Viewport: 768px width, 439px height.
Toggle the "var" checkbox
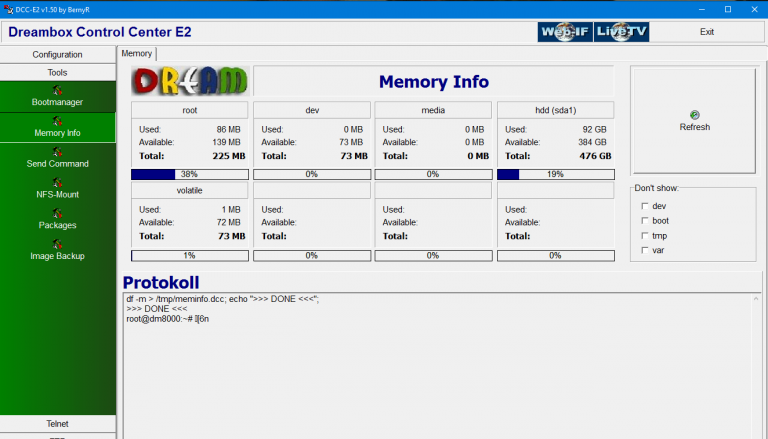click(645, 250)
